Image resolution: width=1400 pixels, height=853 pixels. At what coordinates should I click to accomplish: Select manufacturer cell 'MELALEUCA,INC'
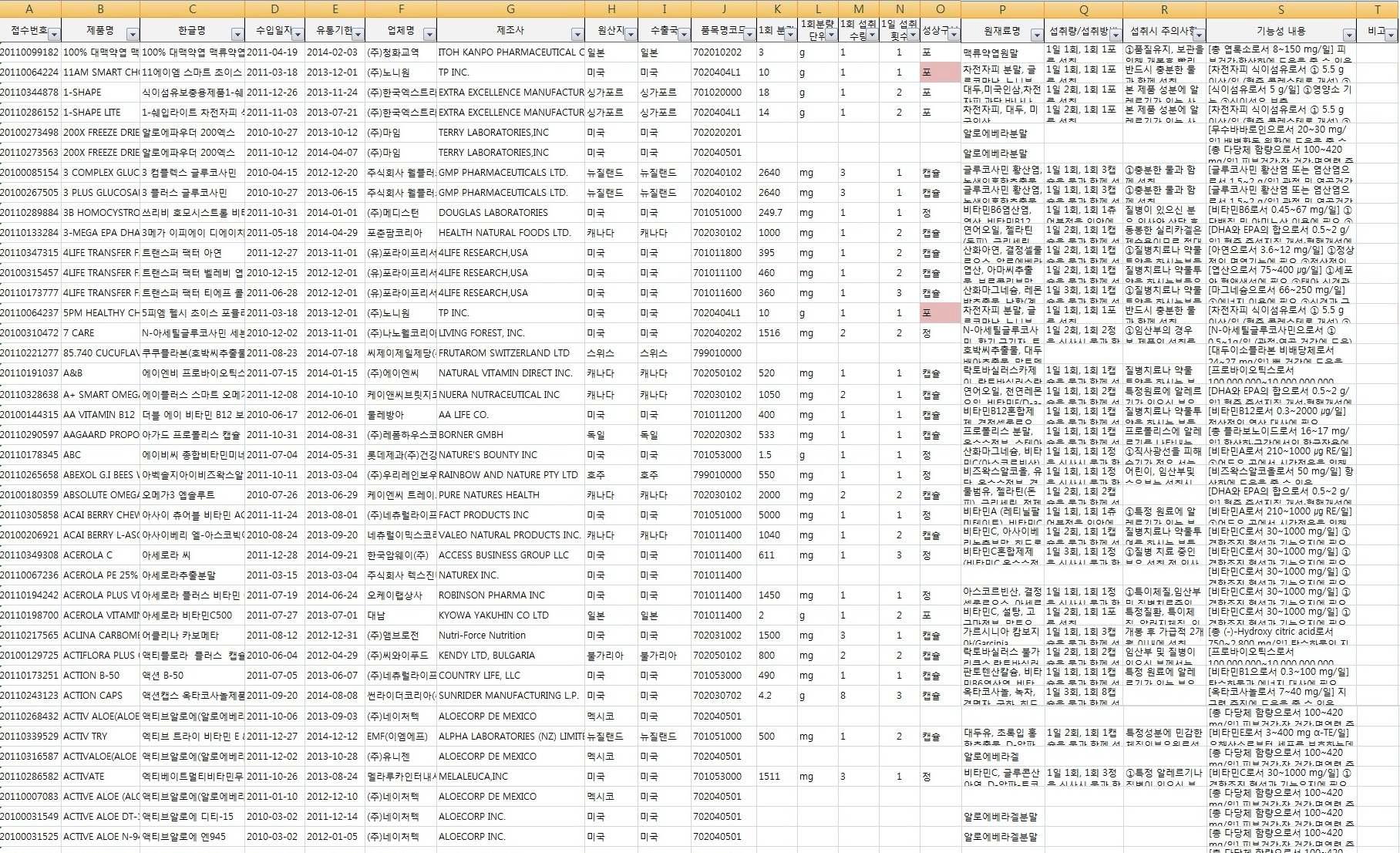click(510, 777)
